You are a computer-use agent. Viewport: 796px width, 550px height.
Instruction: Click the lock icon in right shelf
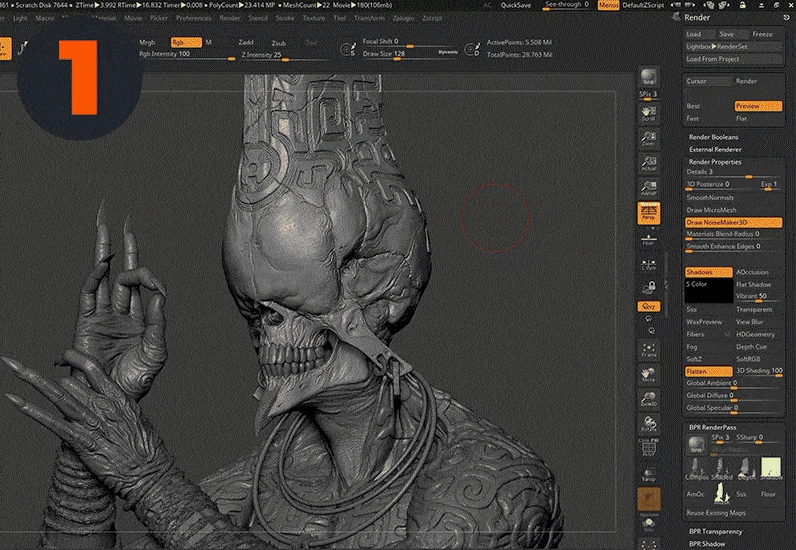tap(648, 288)
